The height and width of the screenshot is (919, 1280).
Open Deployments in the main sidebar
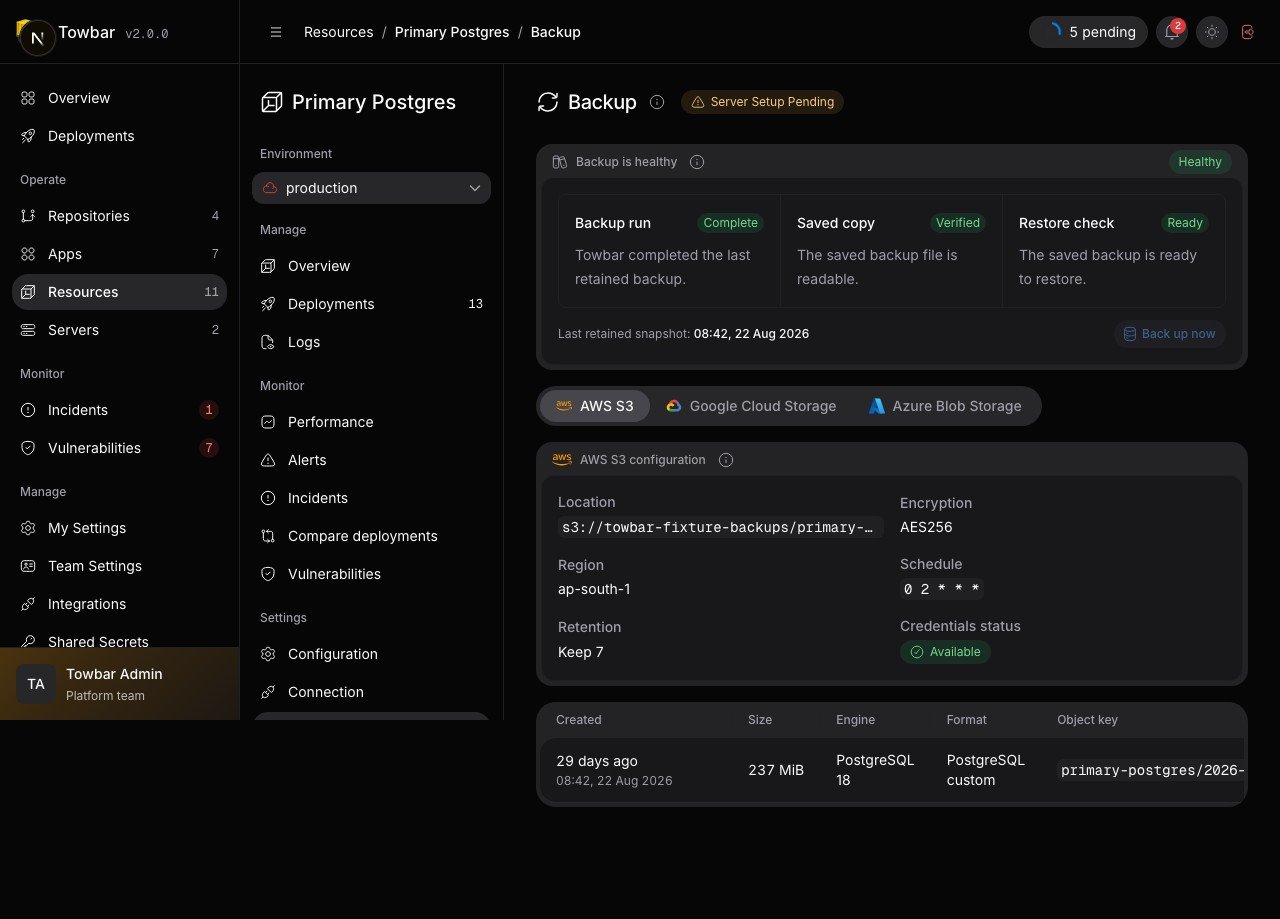(x=119, y=136)
